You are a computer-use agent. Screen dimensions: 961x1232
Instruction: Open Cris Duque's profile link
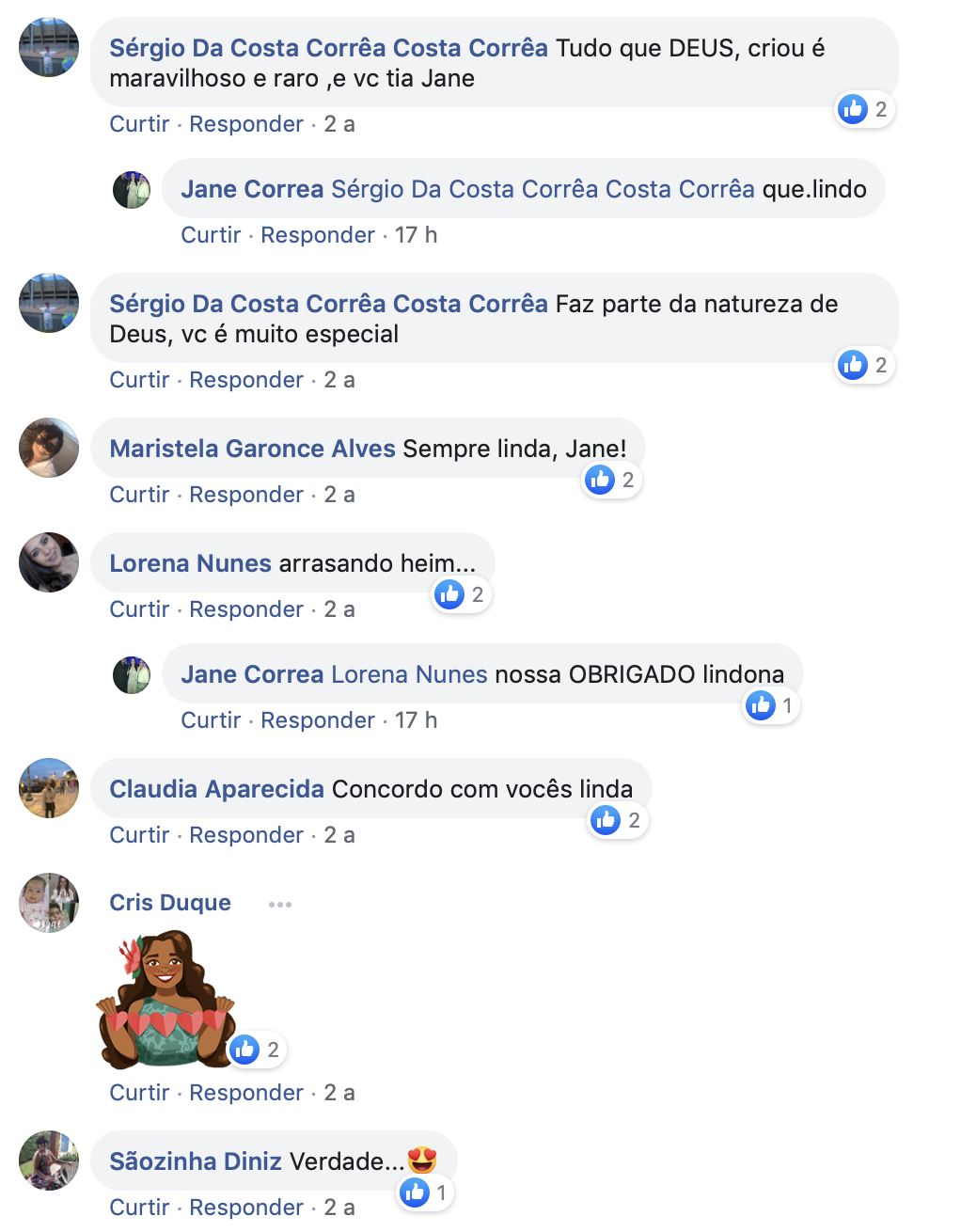(x=170, y=903)
